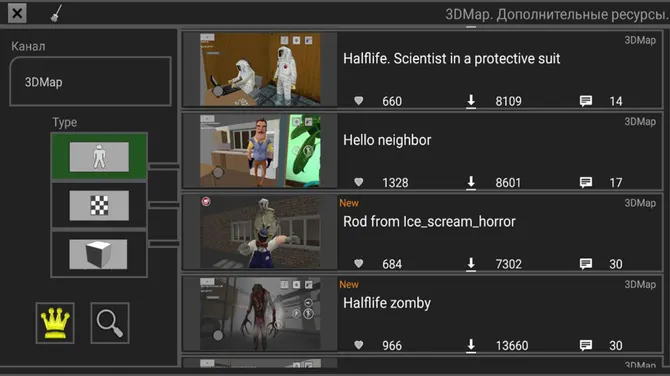The height and width of the screenshot is (376, 670).
Task: Open Rod Ice_scream_horror thumbnail
Action: tap(260, 232)
